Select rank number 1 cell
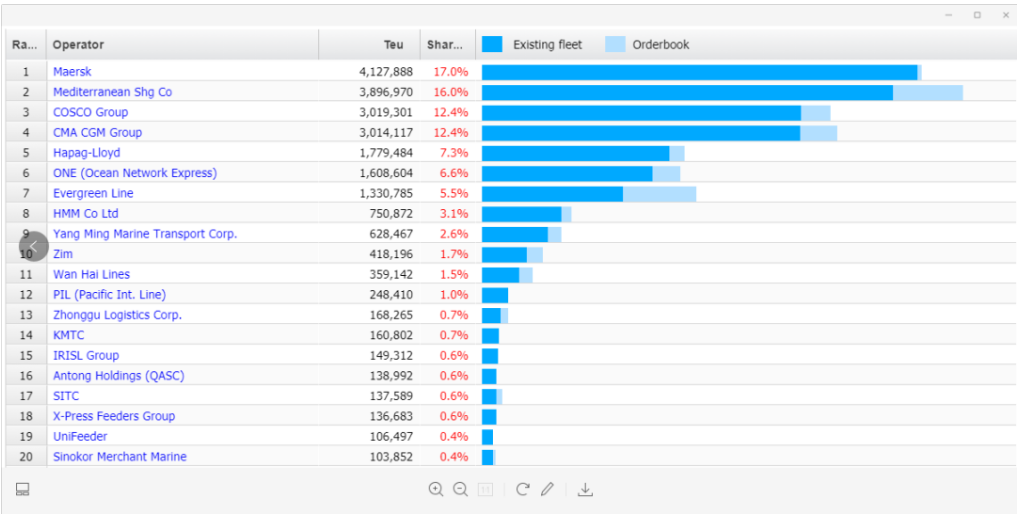This screenshot has width=1021, height=517. point(26,72)
